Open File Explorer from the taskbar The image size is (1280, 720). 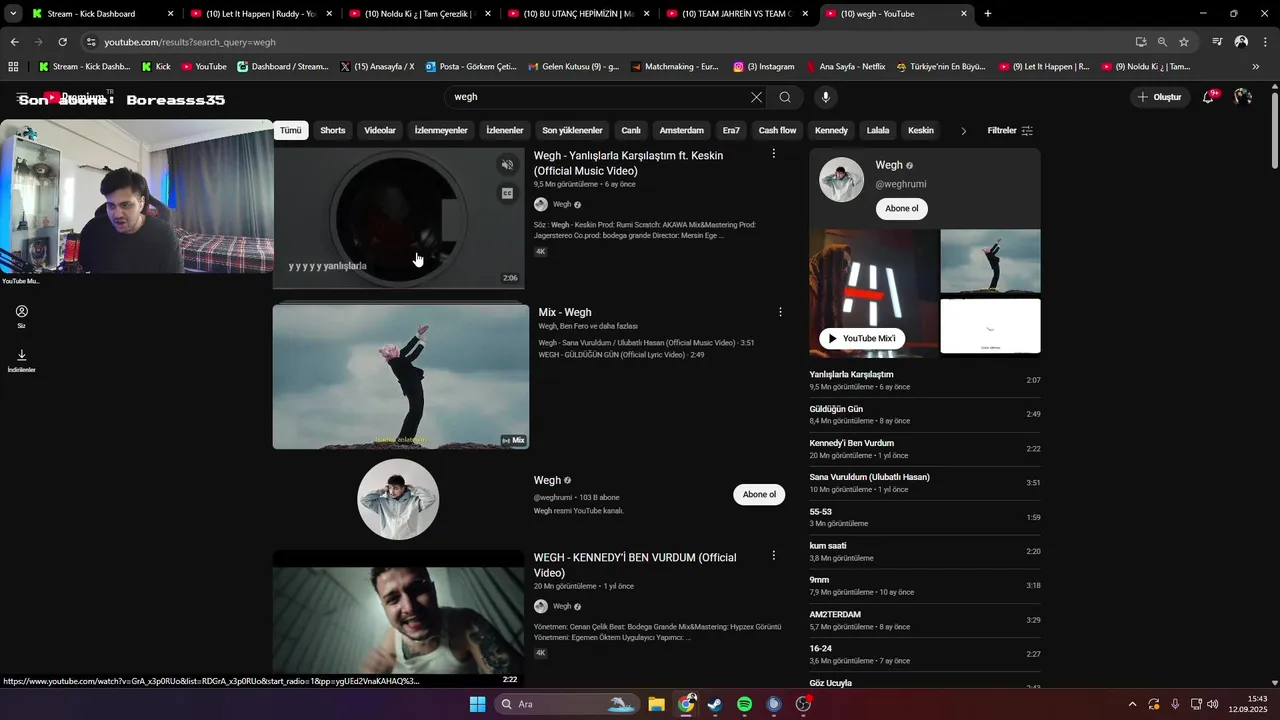(x=656, y=704)
